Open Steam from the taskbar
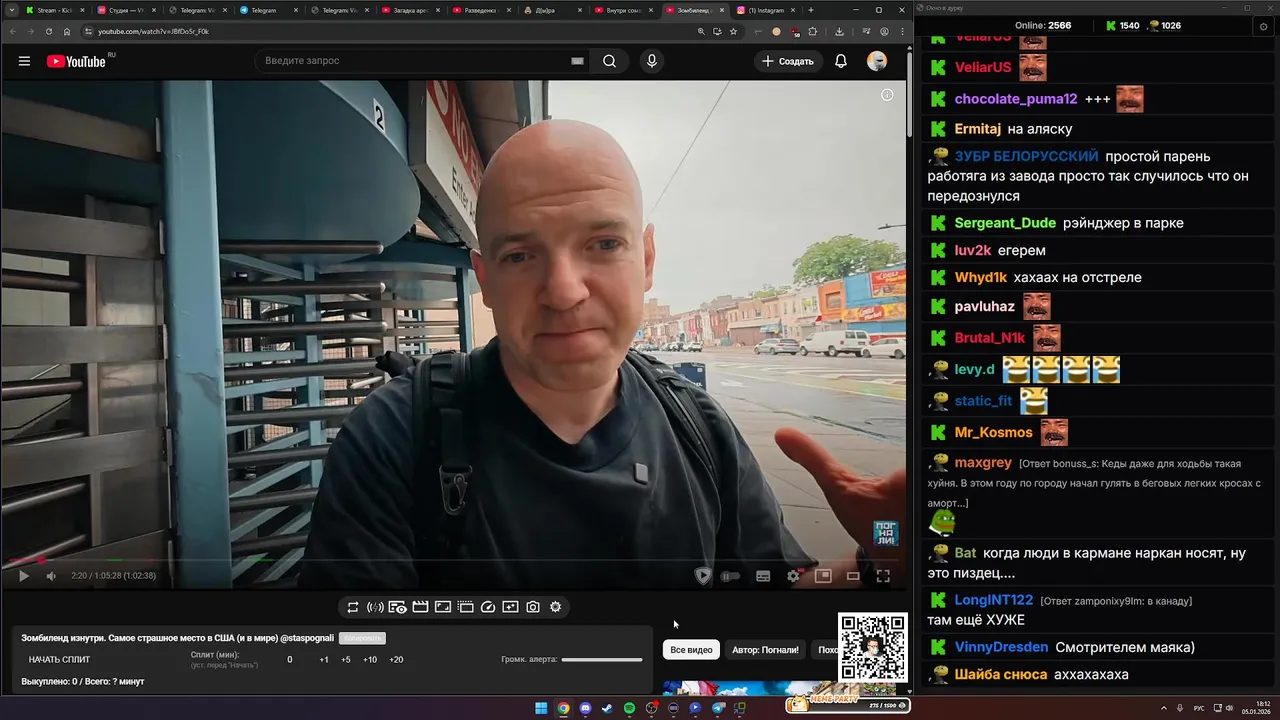This screenshot has width=1280, height=720. tap(607, 708)
